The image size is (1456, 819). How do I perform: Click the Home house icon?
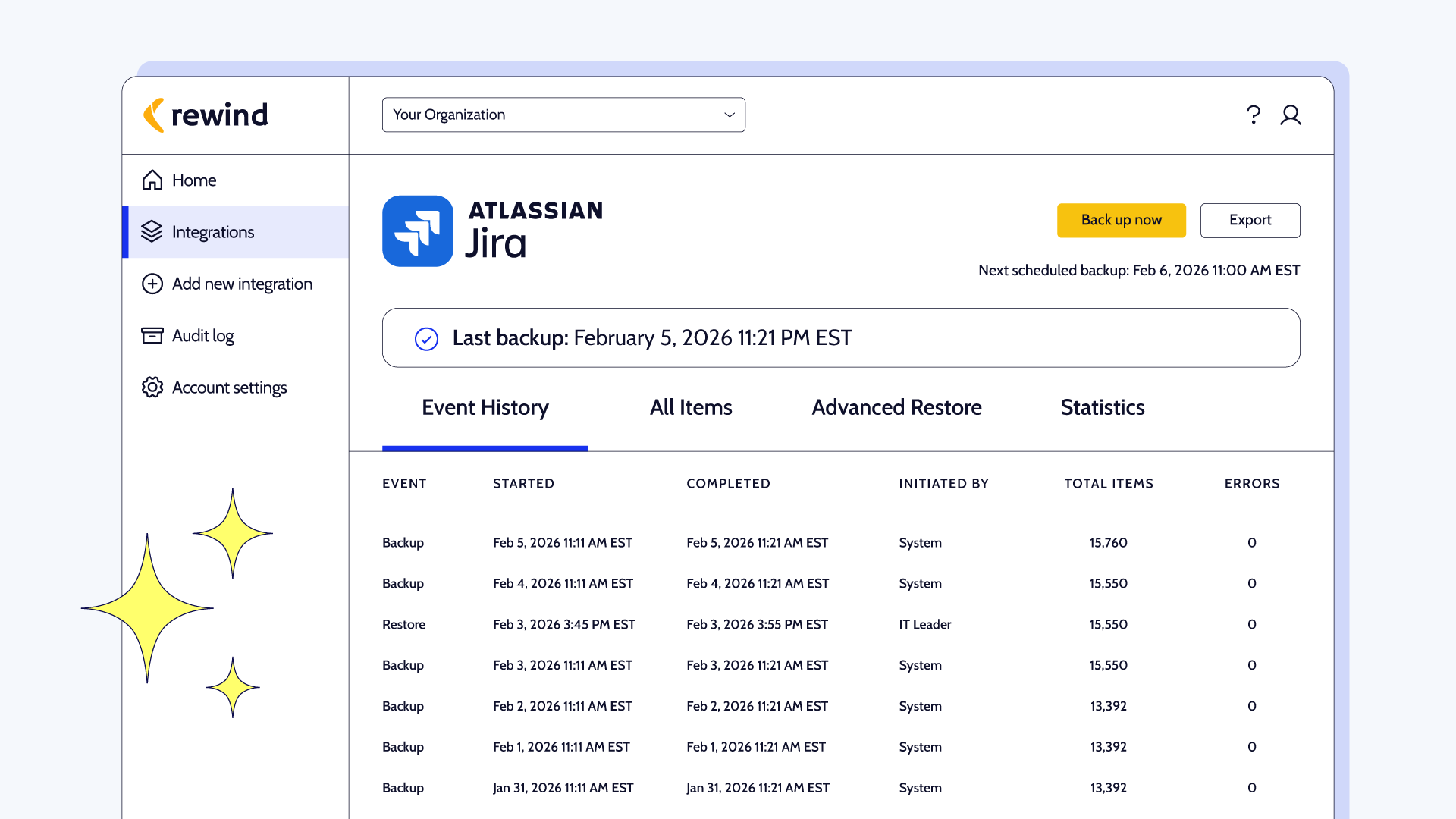coord(152,180)
